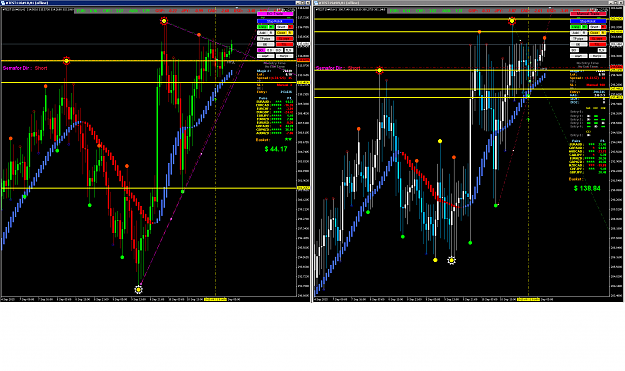Click the blue button below Manual Trade in right chart
625x371 pixels.
[x=588, y=21]
